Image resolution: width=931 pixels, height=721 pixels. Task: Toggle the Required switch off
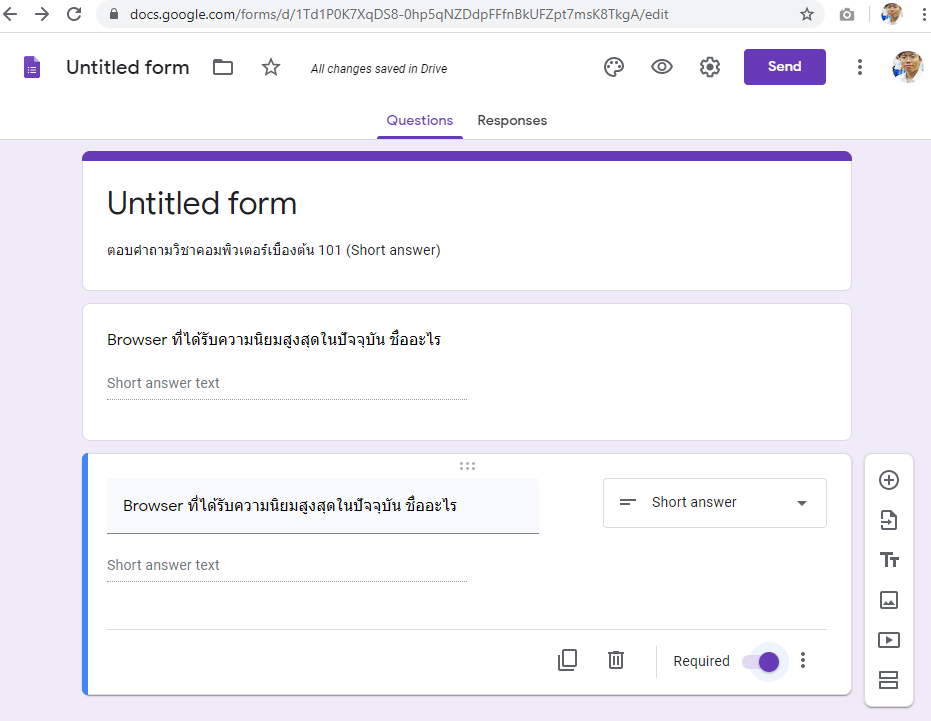(x=762, y=661)
